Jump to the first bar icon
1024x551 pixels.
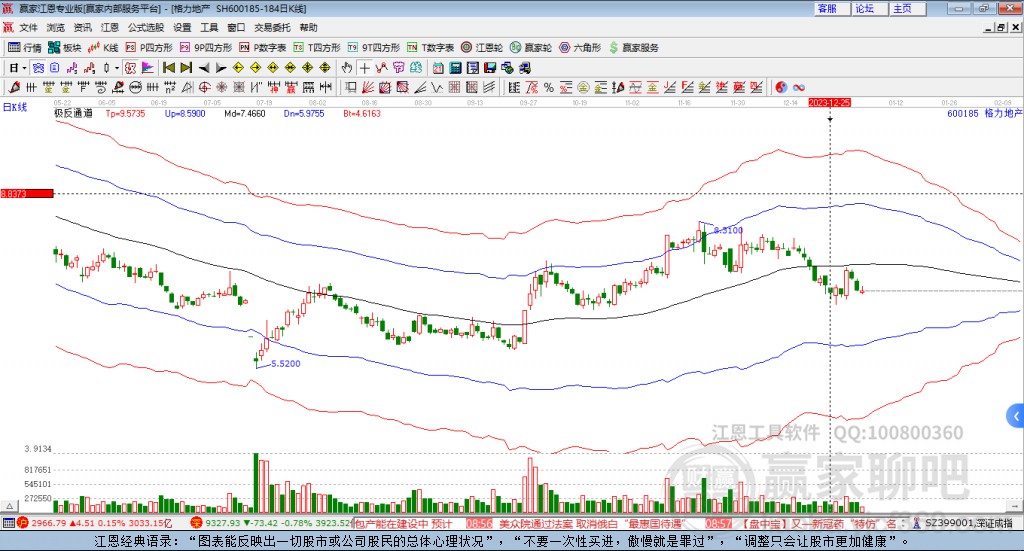tap(168, 68)
